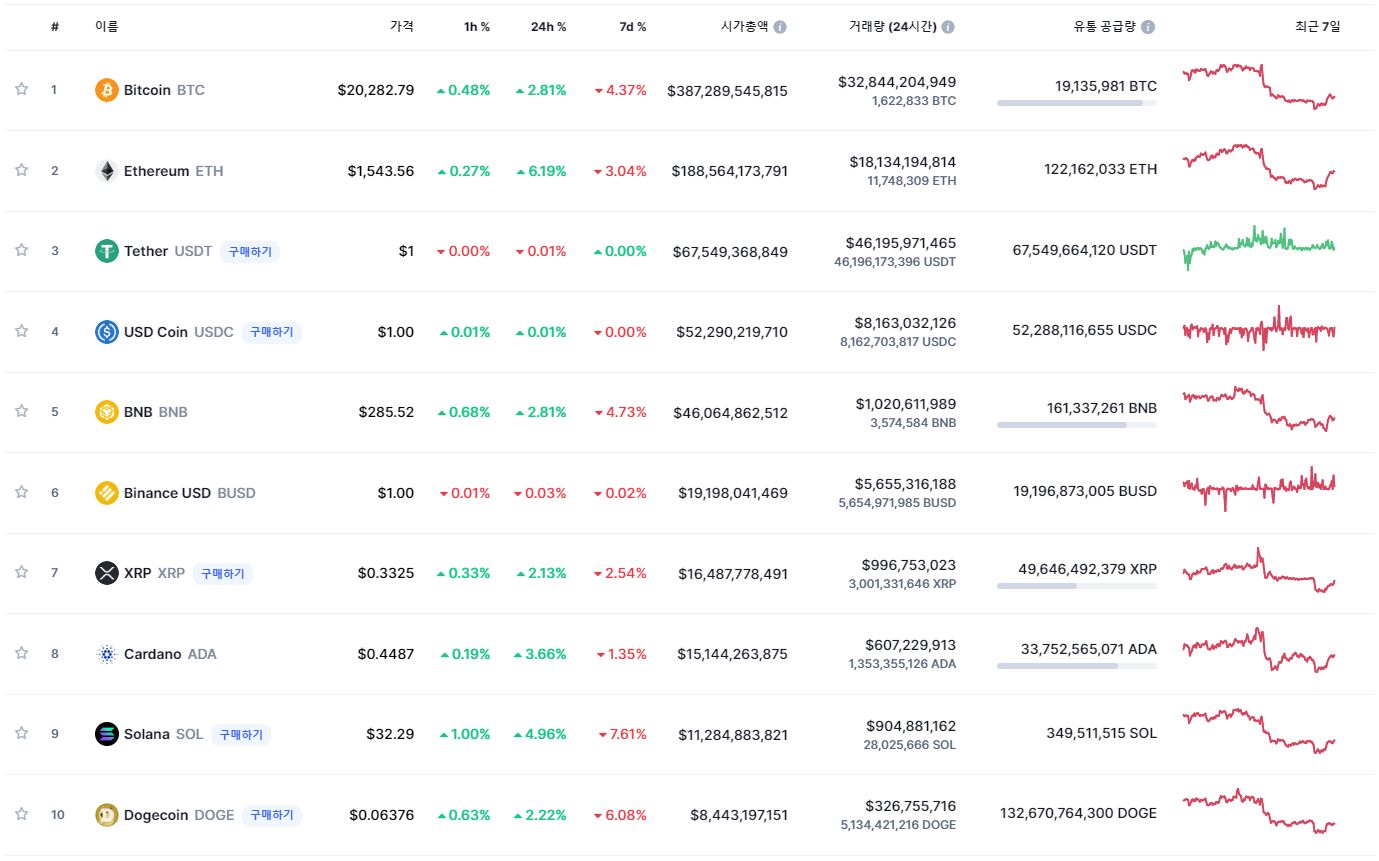Star Ethereum to add to watchlist

pyautogui.click(x=21, y=170)
